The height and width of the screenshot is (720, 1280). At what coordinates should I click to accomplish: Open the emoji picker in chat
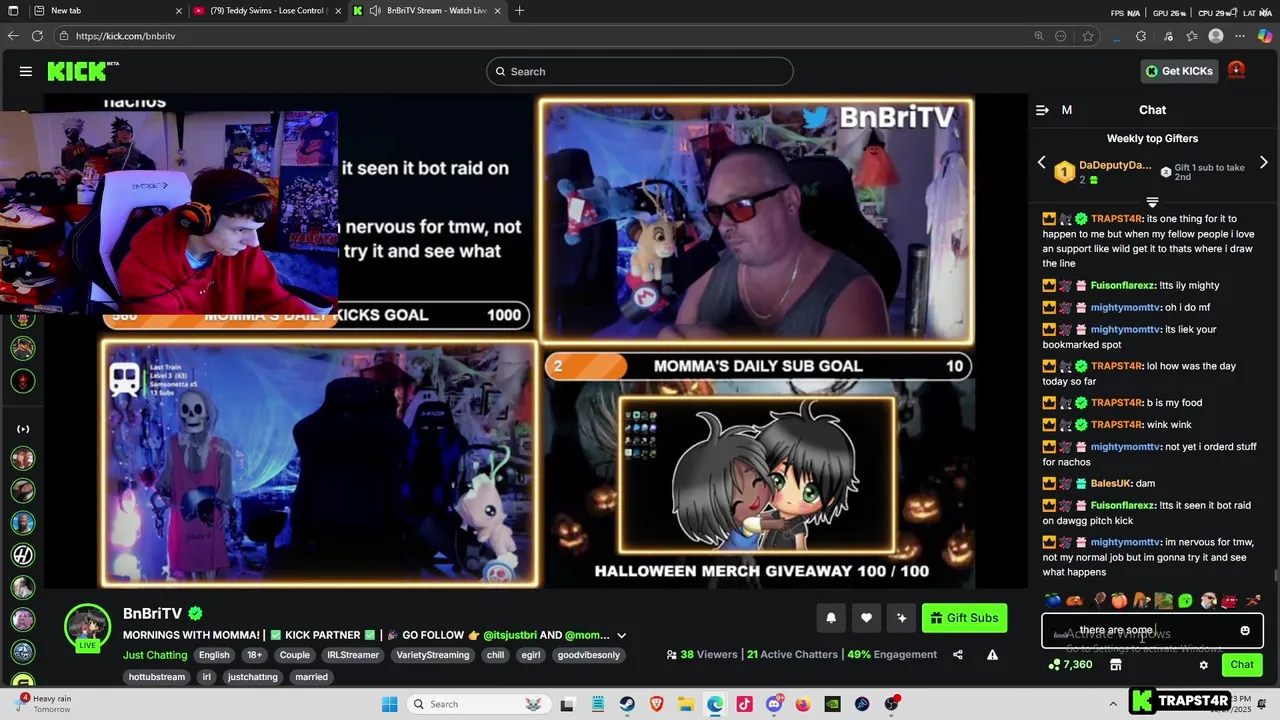click(1245, 631)
